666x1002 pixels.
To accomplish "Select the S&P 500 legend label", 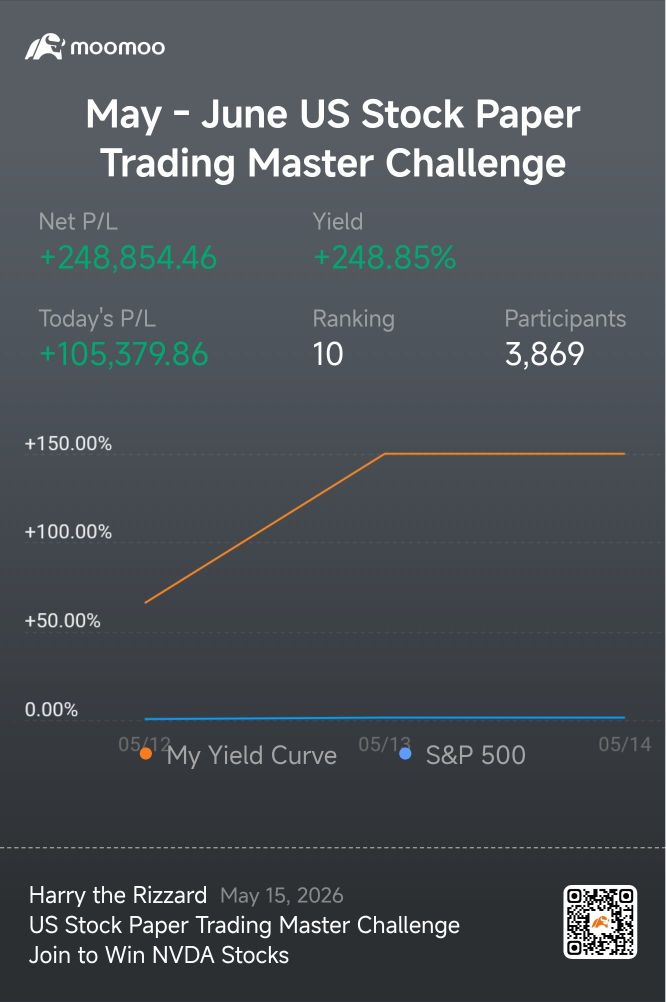I will [x=476, y=755].
